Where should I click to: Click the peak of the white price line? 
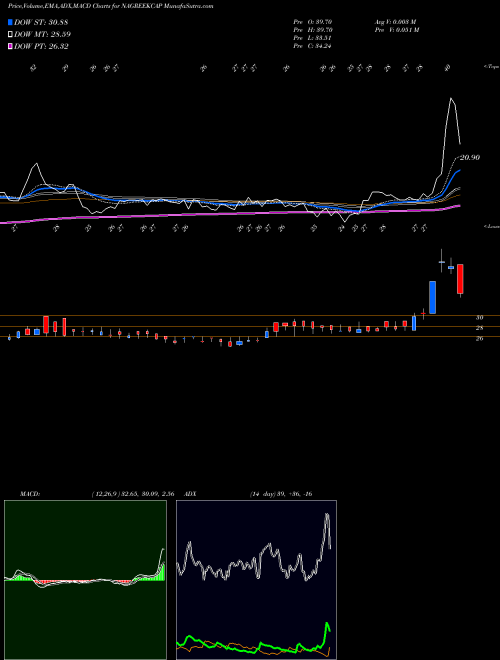pos(452,98)
